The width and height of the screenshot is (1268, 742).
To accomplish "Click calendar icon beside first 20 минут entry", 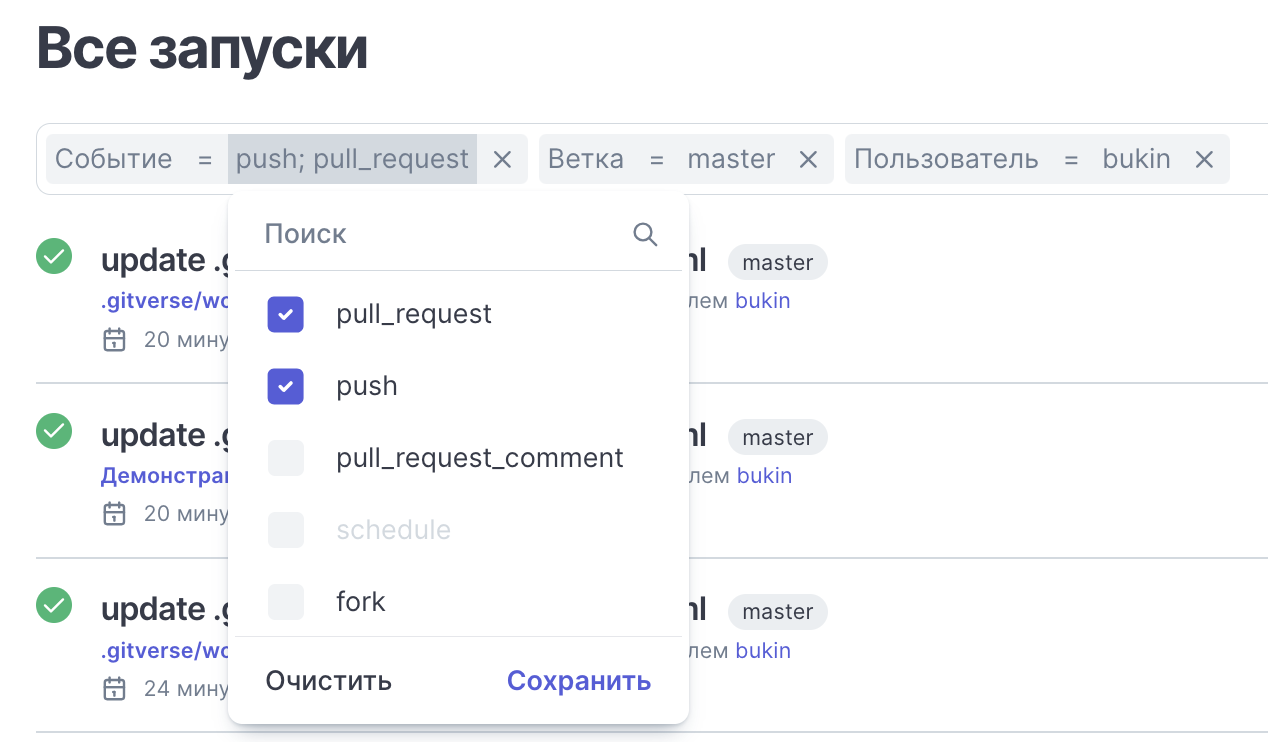I will [115, 340].
